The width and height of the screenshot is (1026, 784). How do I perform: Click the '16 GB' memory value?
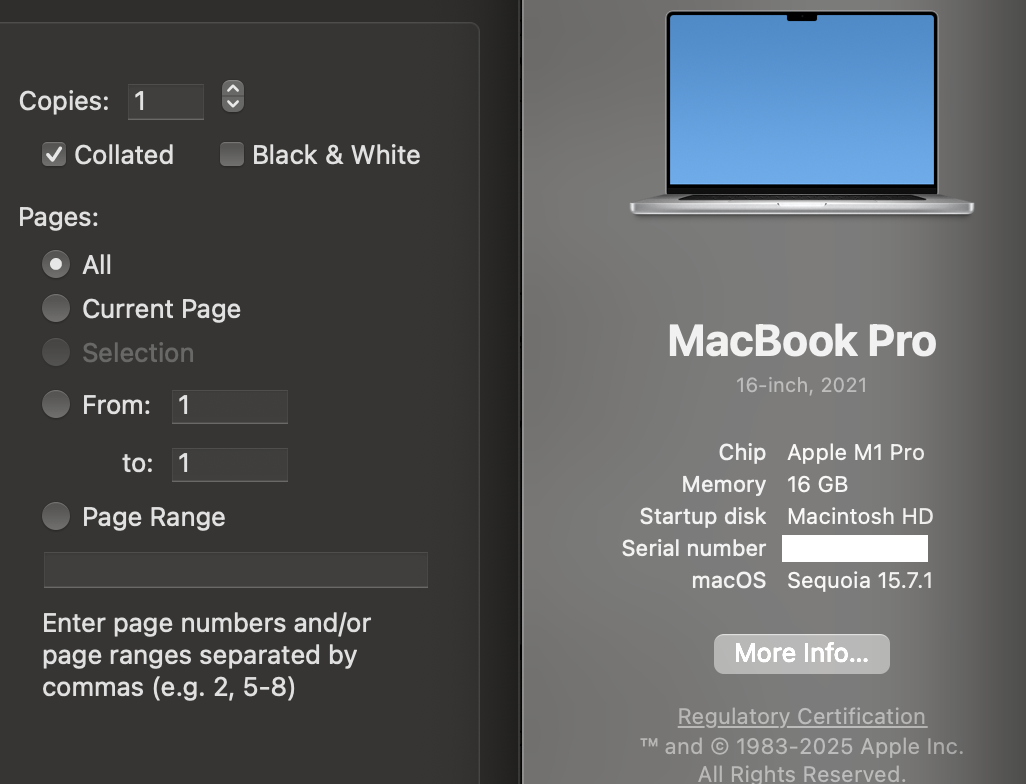point(817,484)
